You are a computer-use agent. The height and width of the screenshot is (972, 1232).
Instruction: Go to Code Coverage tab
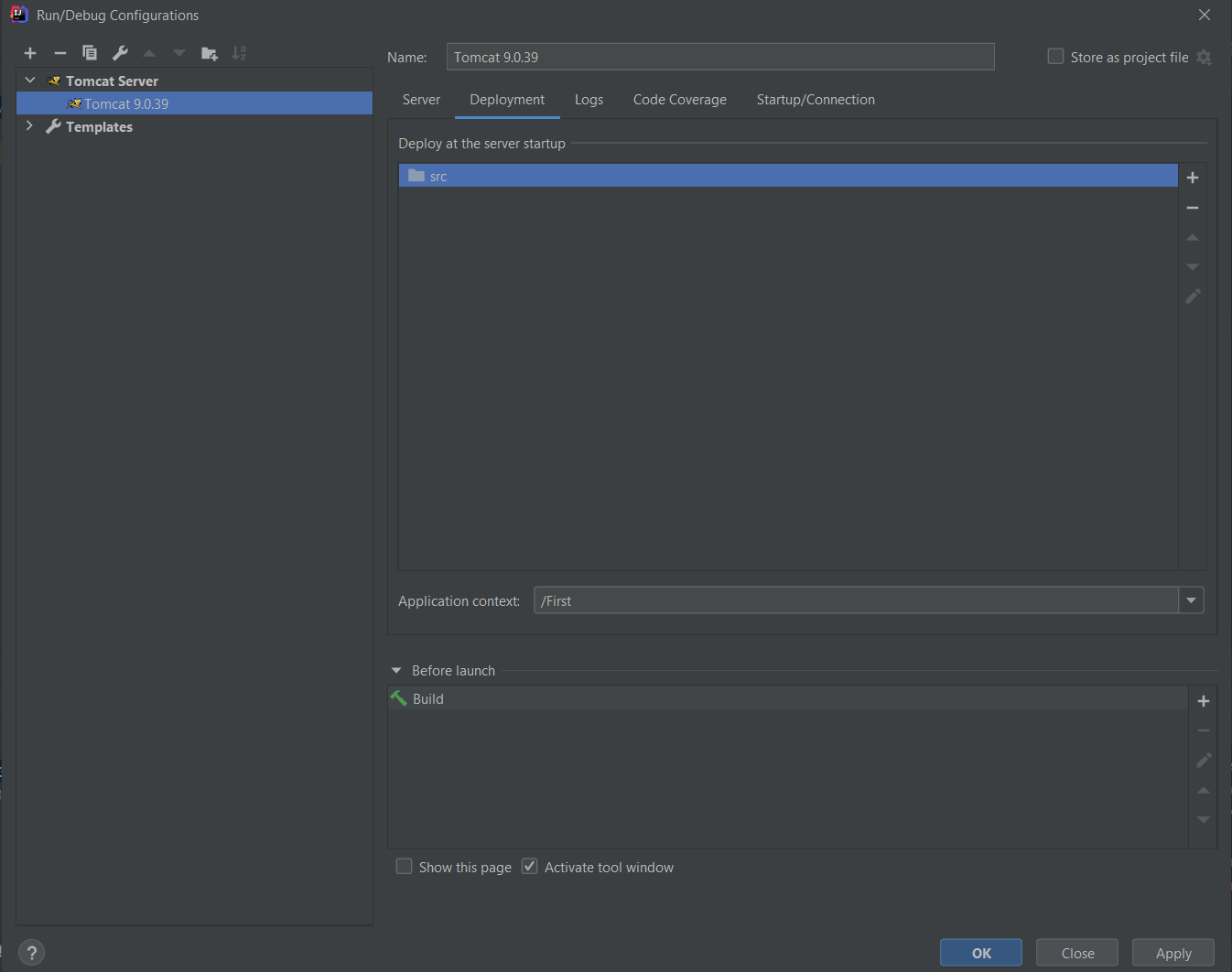point(680,100)
